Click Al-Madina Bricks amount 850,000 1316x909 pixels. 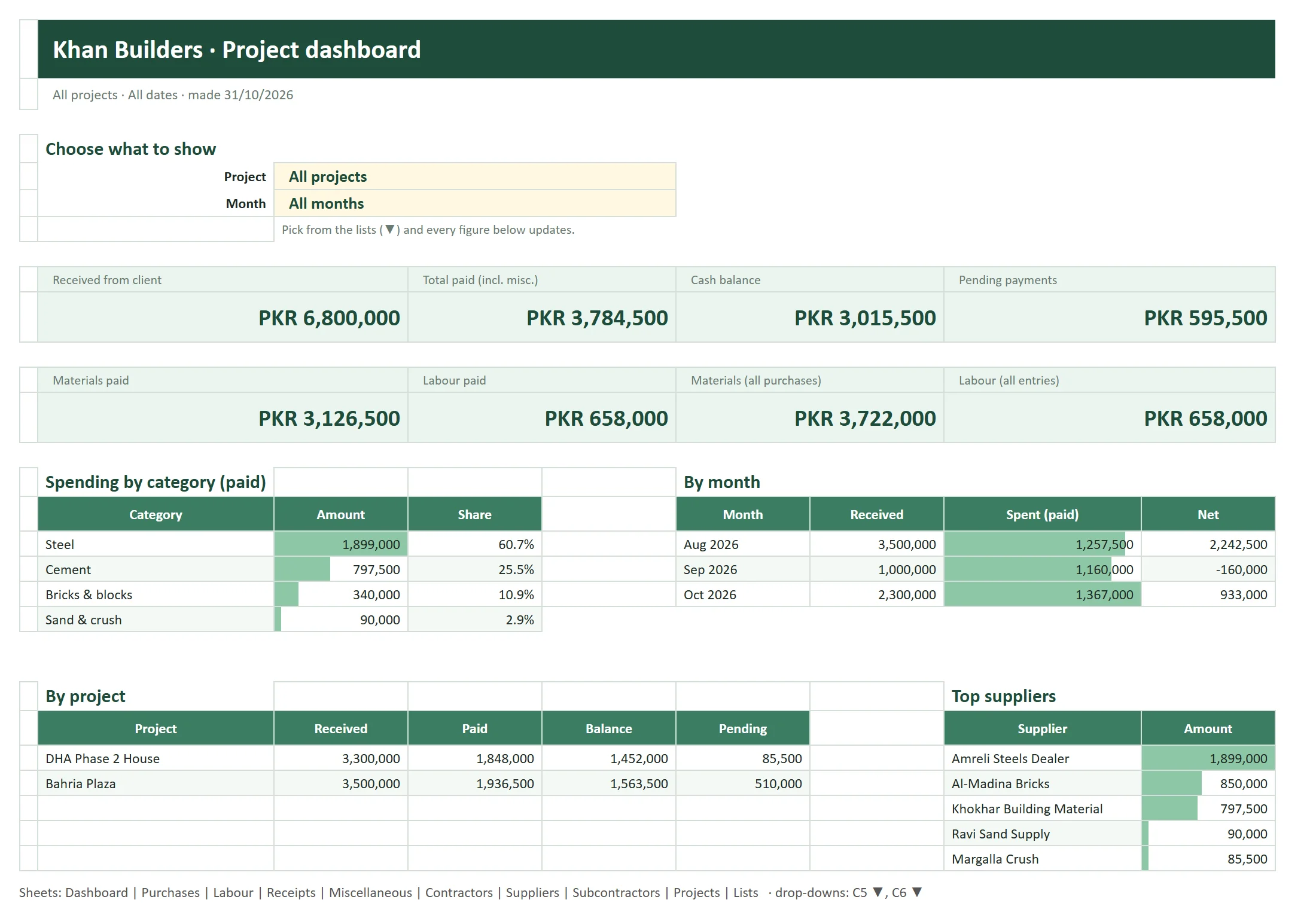tap(1208, 783)
